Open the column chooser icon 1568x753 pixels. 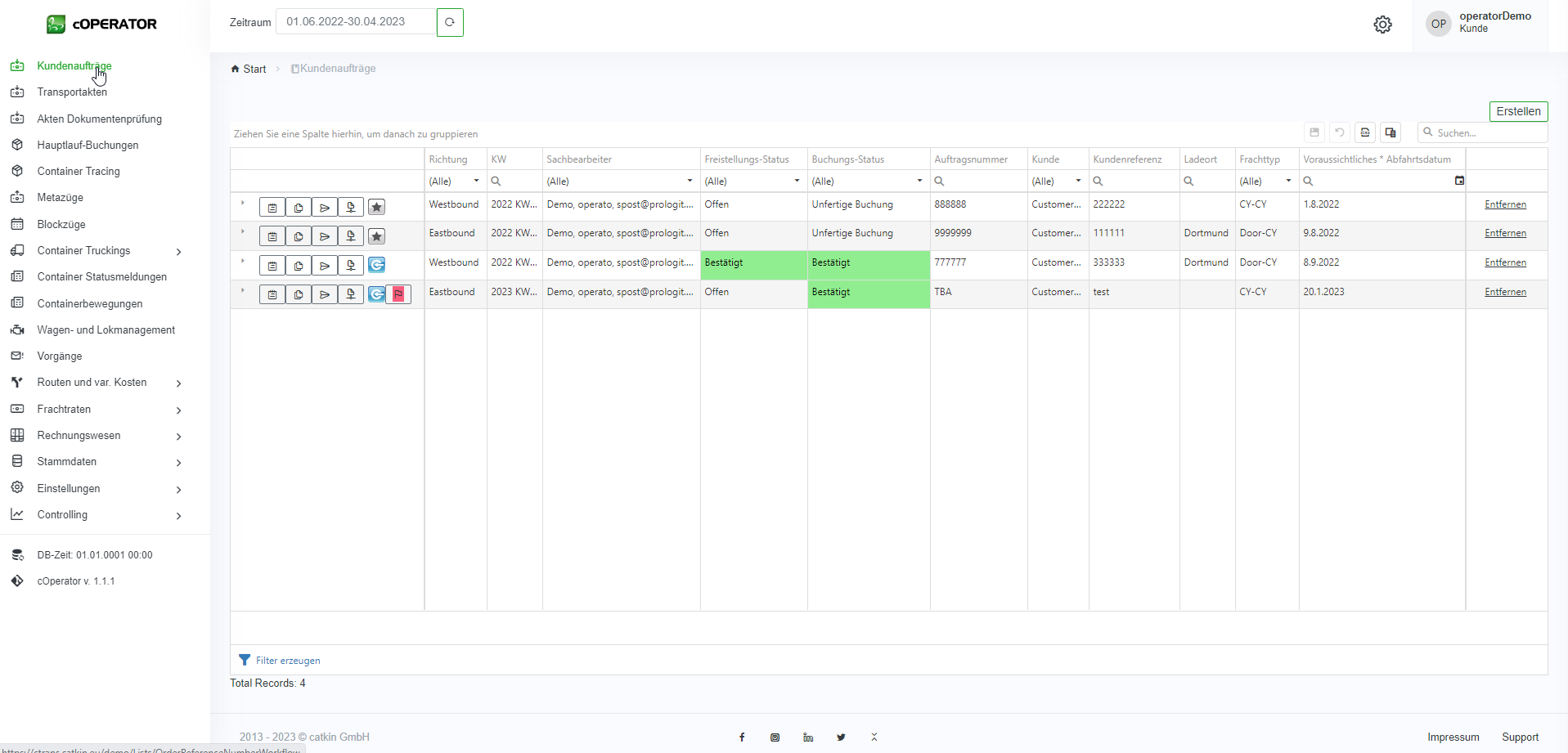(1391, 132)
